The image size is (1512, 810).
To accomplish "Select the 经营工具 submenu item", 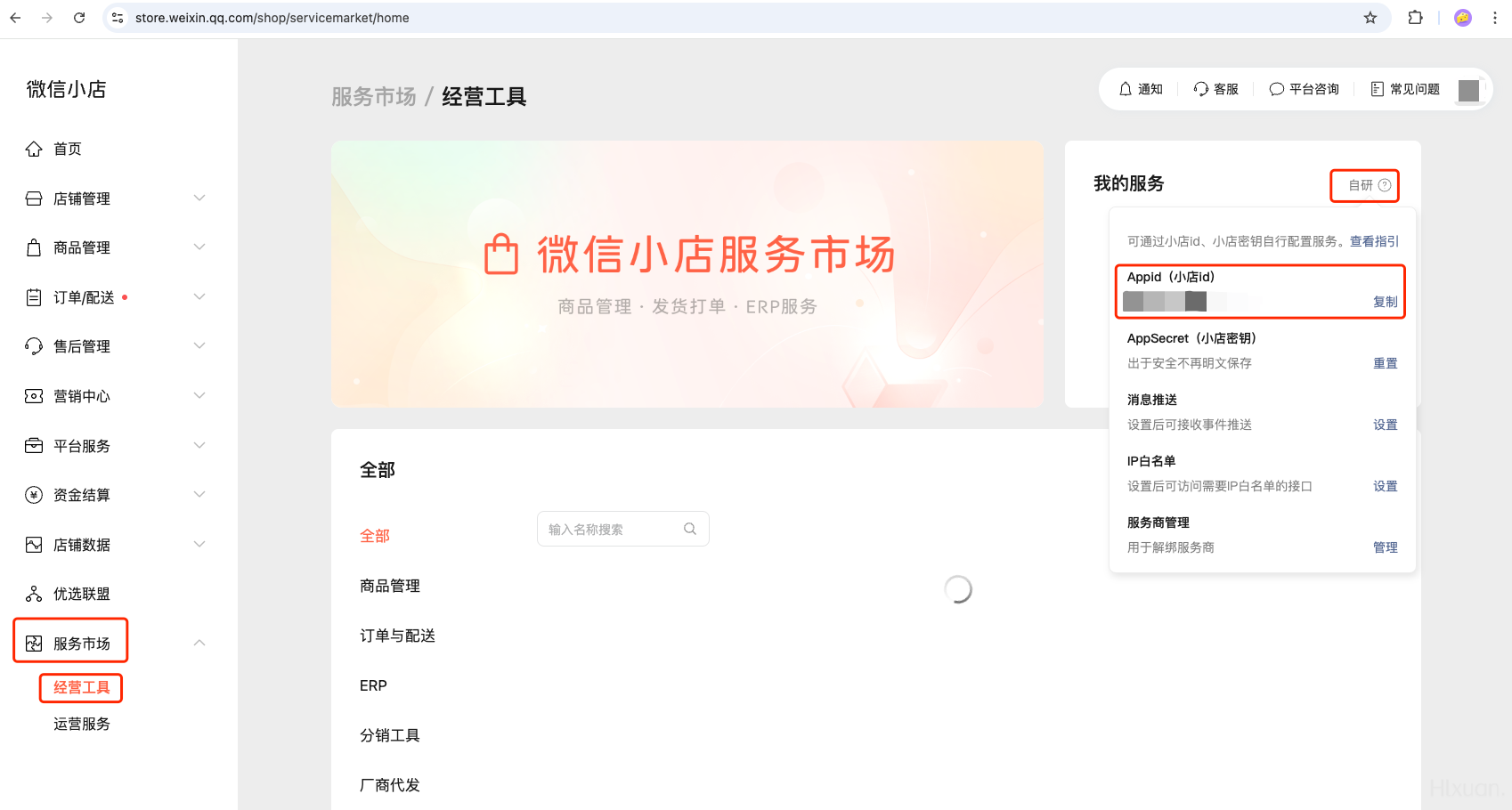I will (82, 687).
